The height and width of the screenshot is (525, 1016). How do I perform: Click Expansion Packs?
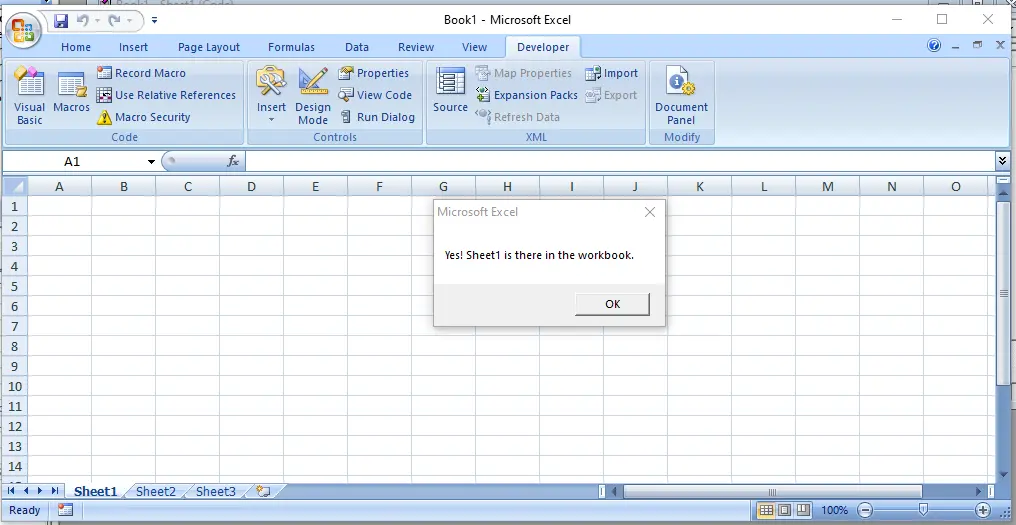(x=526, y=95)
